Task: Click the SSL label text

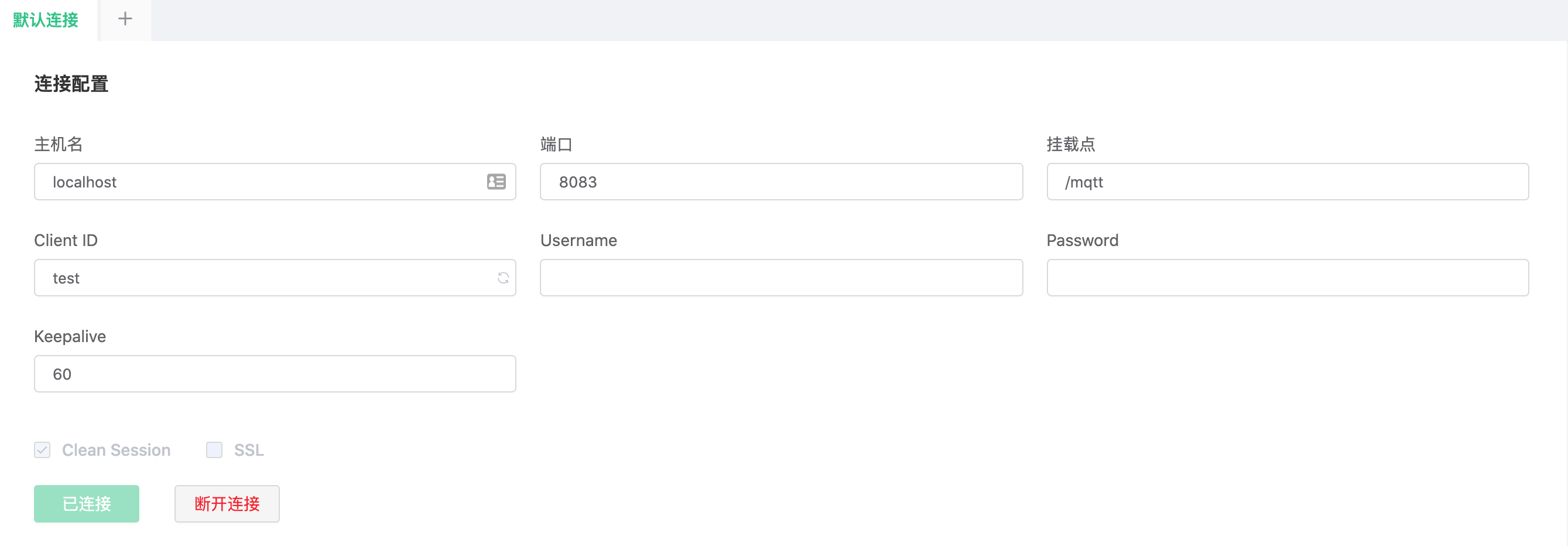Action: point(248,450)
